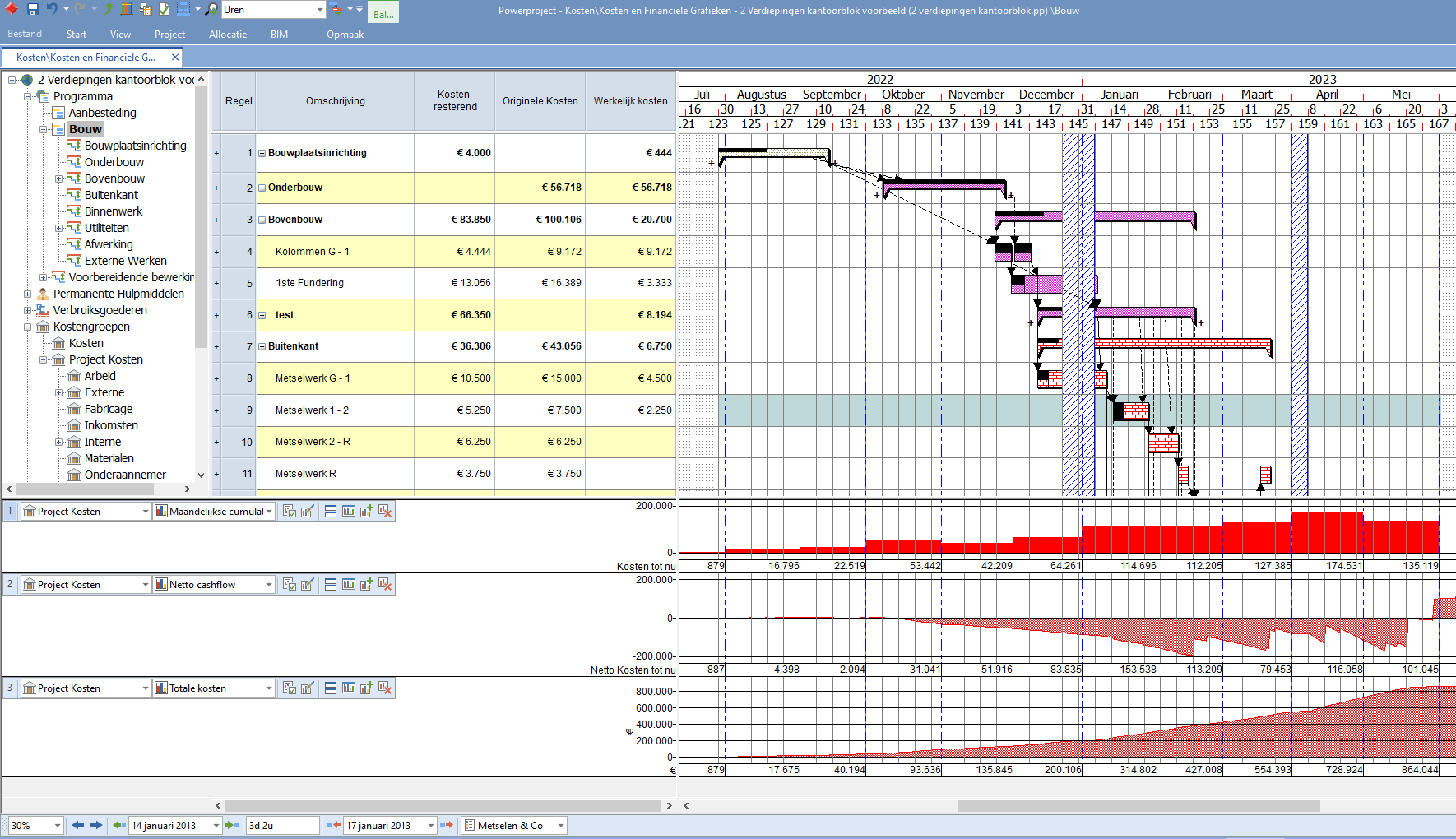Viewport: 1456px width, 839px height.
Task: Click the Gantt chart horizontal scrollbar
Action: coord(1138,805)
